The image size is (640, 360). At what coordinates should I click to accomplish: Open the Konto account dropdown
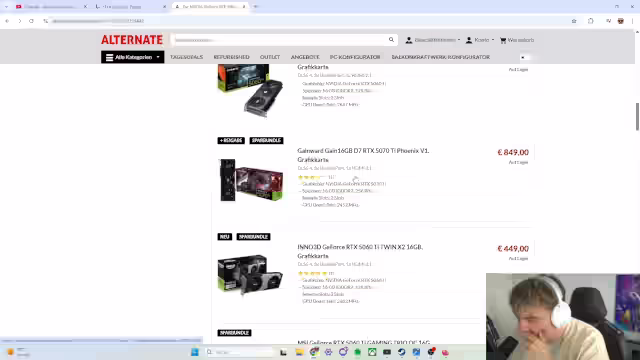[x=480, y=40]
